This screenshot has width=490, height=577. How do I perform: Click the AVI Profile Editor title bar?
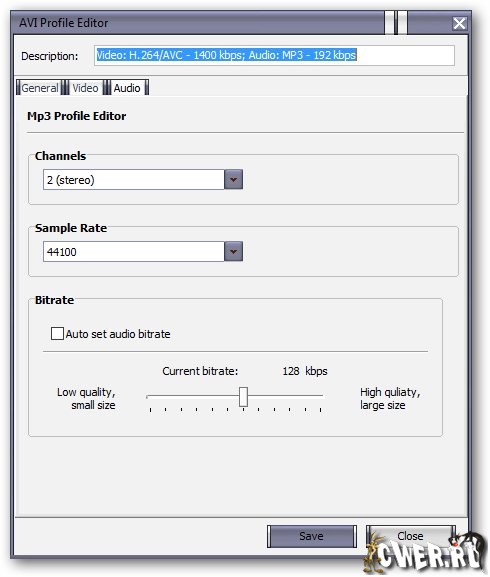[x=199, y=23]
